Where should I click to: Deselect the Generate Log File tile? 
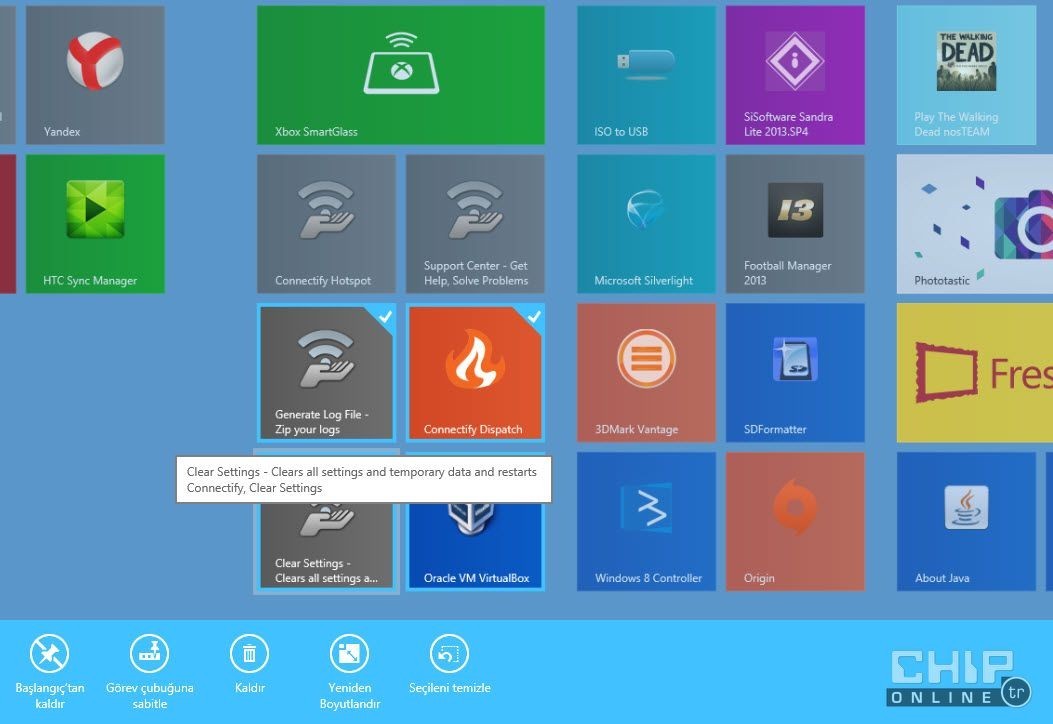click(326, 373)
